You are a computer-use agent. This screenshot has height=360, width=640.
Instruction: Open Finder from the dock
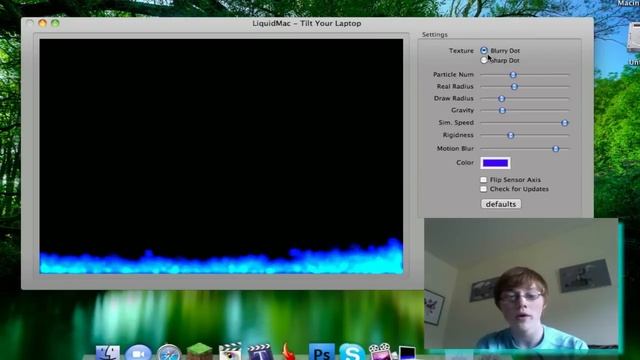[107, 353]
